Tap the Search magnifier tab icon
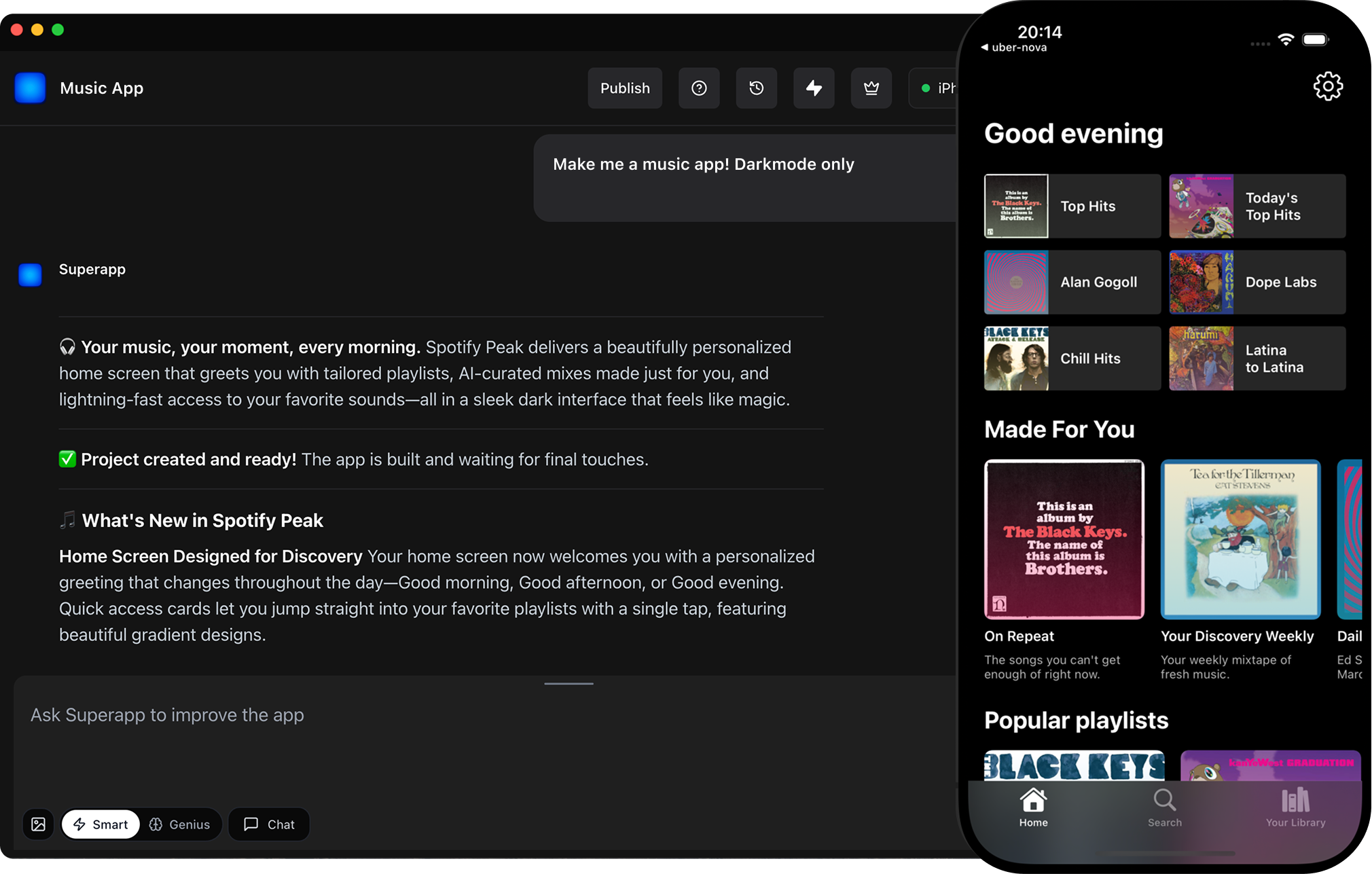The width and height of the screenshot is (1372, 874). (1164, 801)
